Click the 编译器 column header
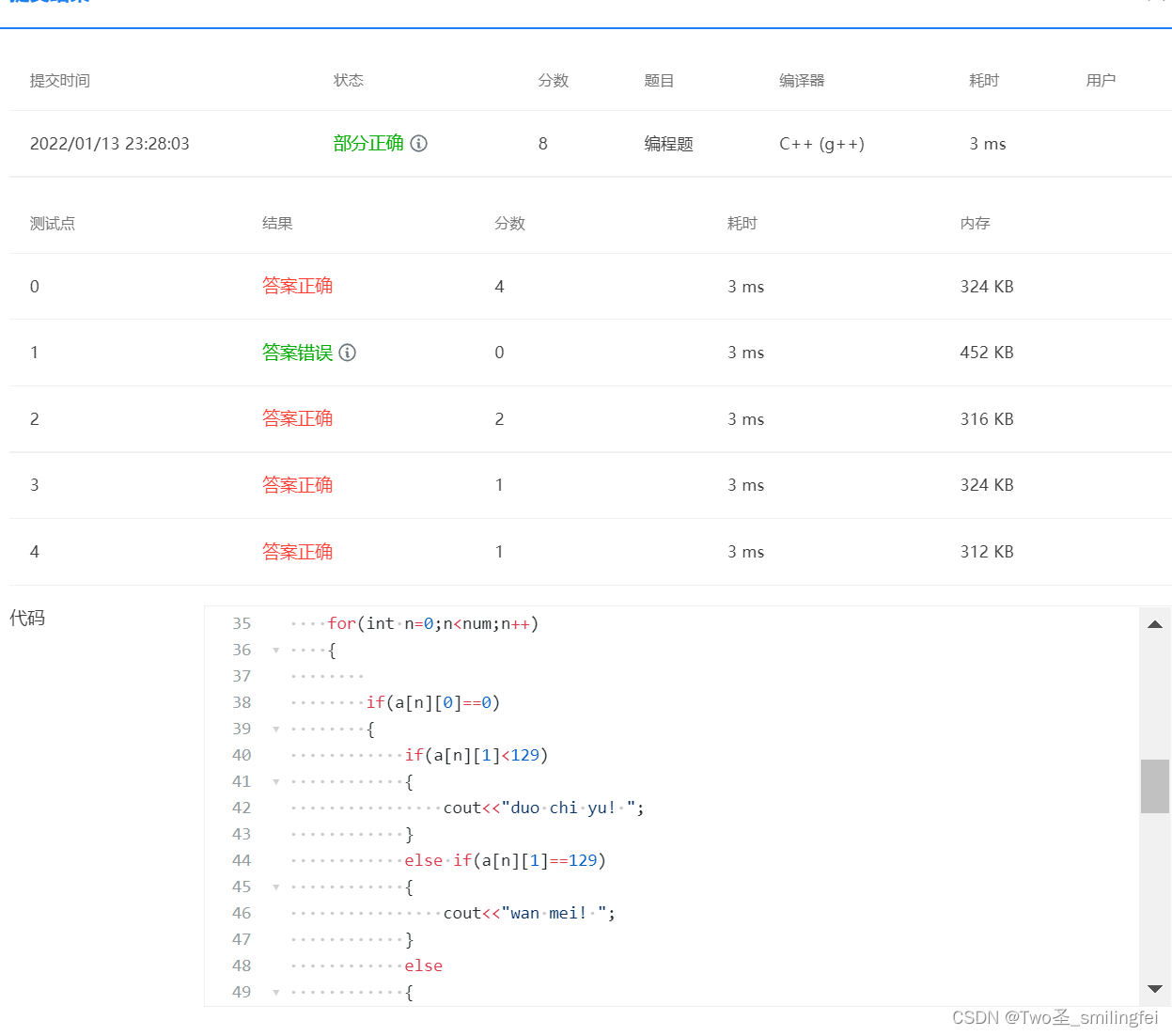 pyautogui.click(x=802, y=81)
